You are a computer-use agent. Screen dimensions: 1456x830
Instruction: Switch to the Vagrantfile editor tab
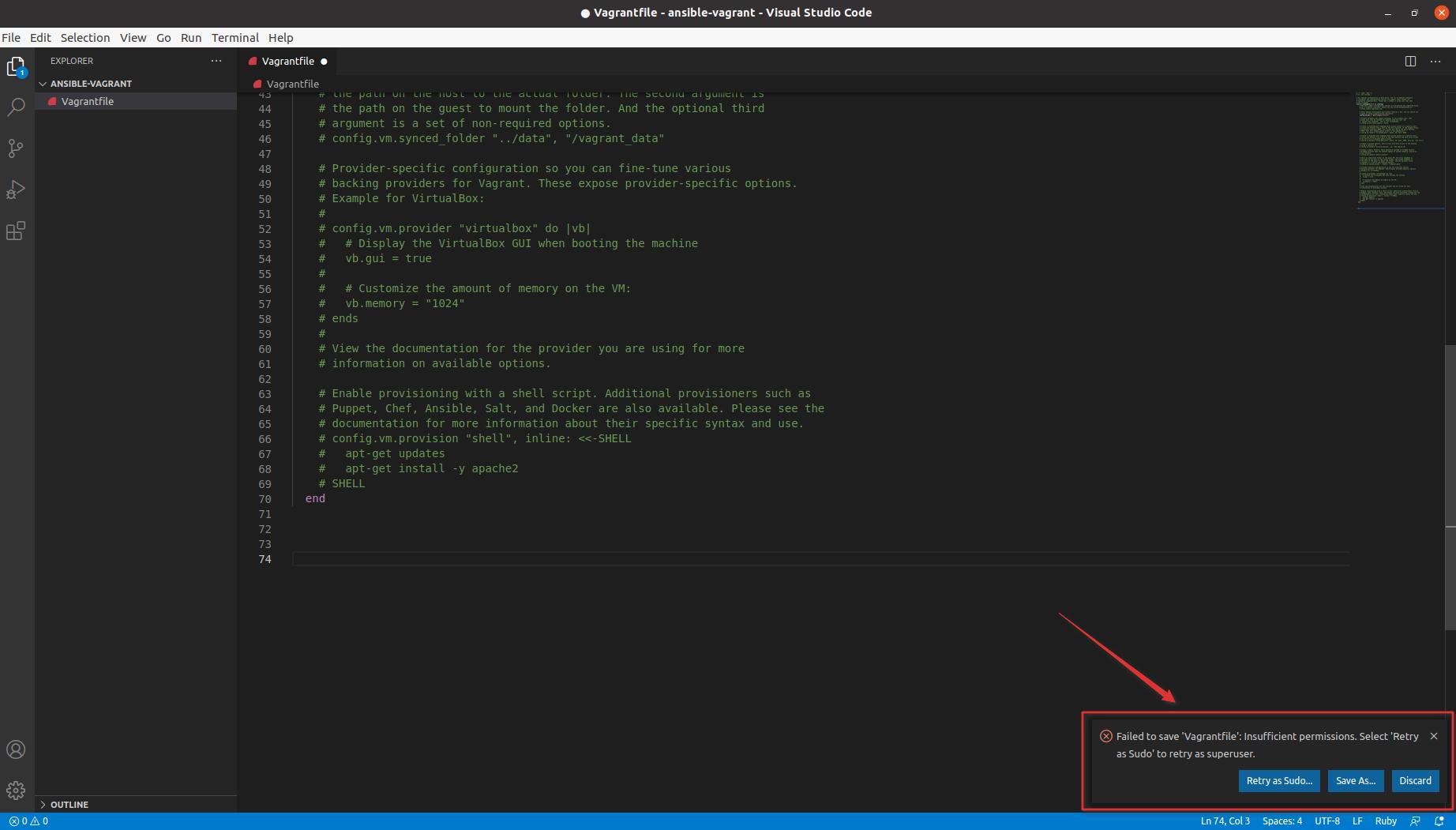(x=288, y=61)
